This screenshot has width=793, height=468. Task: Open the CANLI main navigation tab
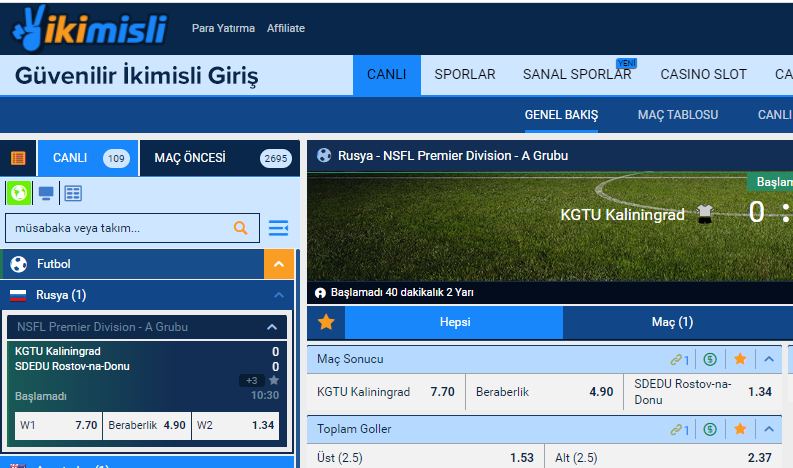(387, 74)
